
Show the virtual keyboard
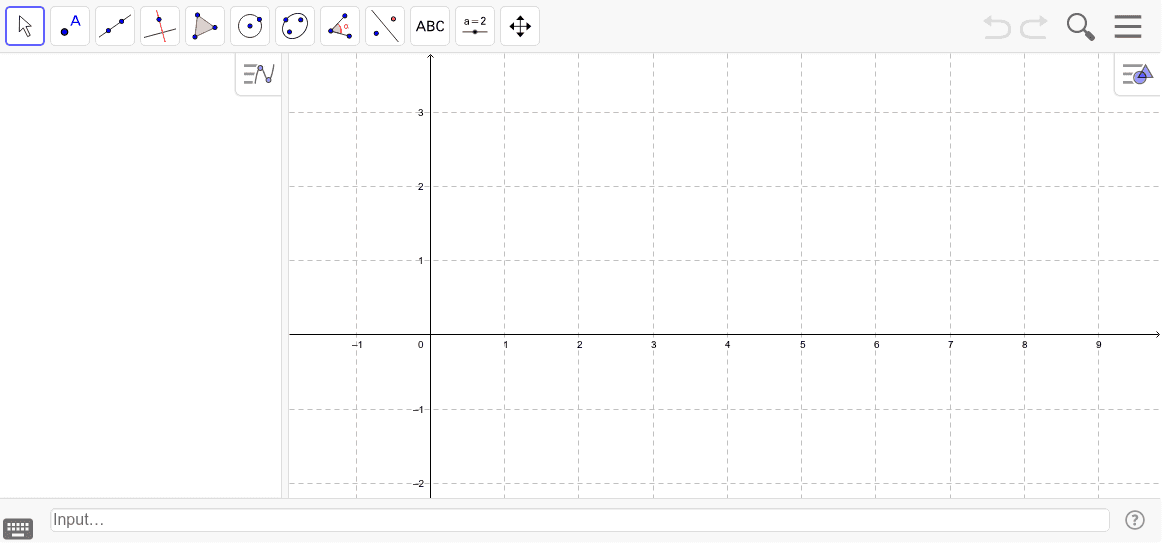[18, 528]
